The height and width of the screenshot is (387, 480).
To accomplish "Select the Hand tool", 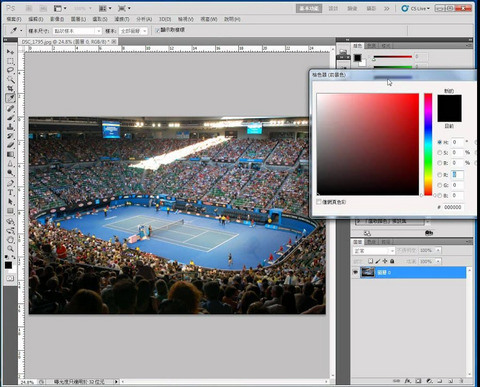I will click(10, 240).
